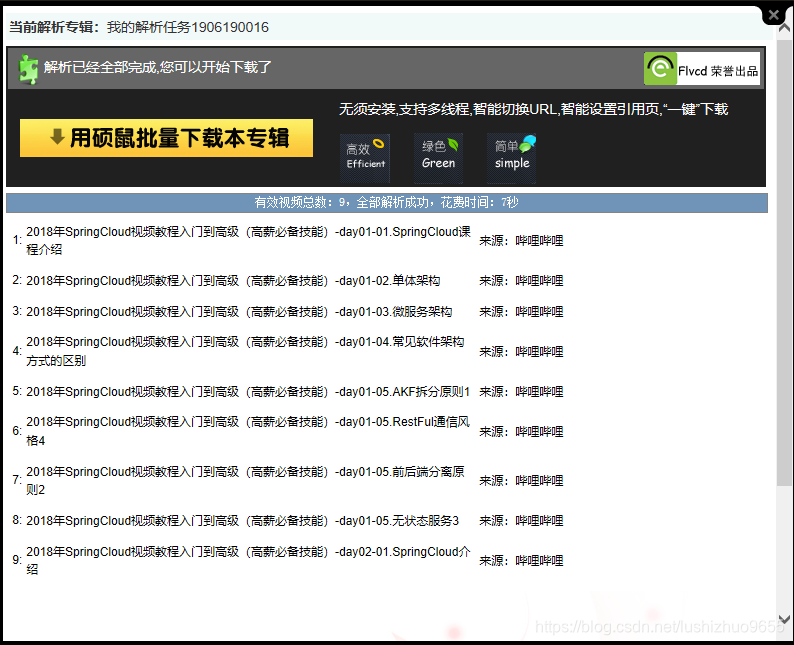Click the 解析已经全部完成 status message
The image size is (794, 645).
pyautogui.click(x=157, y=67)
